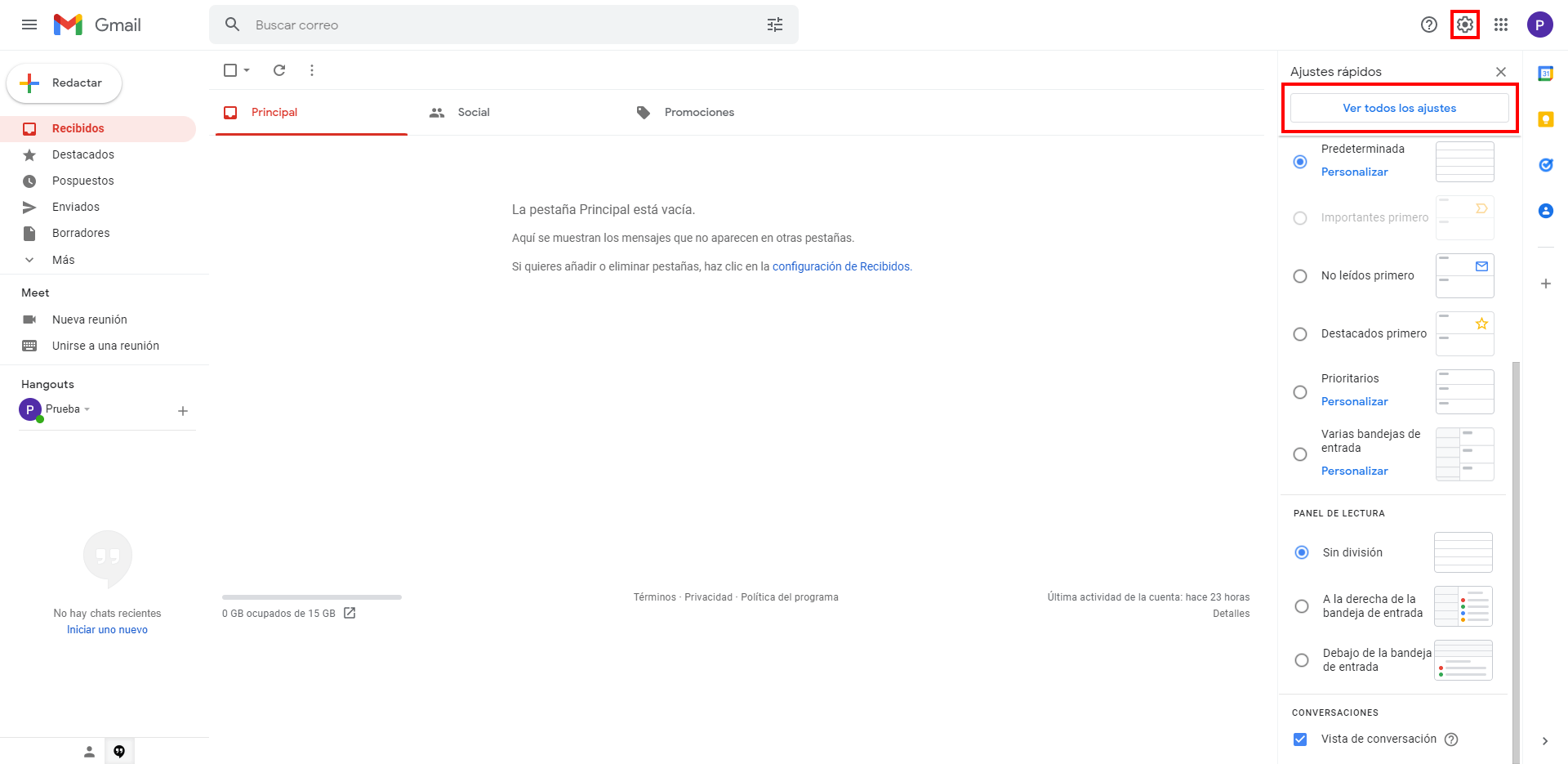Select Debajo de la bandeja de entrada

pos(1302,660)
